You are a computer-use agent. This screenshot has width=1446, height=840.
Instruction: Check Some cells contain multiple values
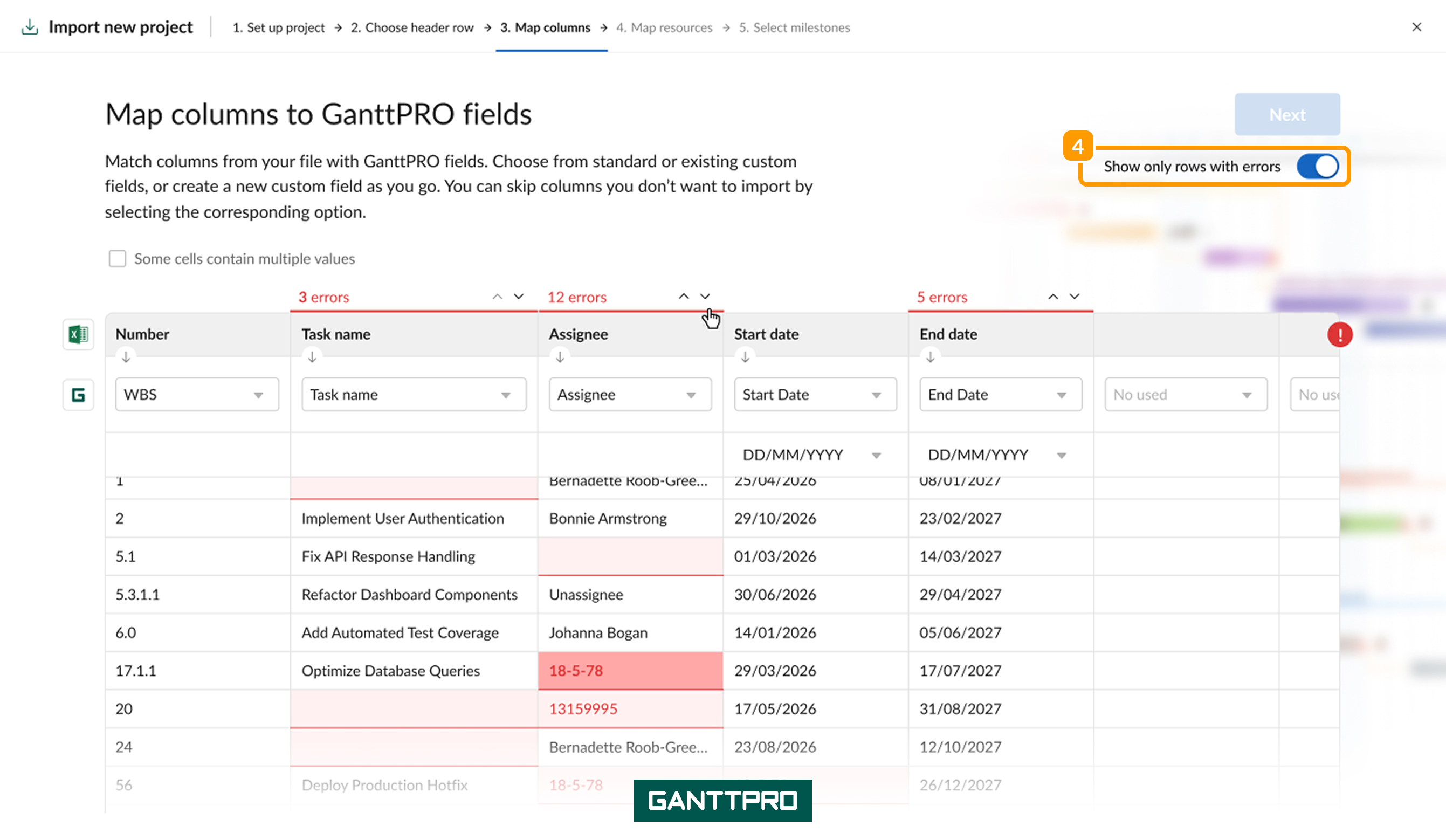click(x=118, y=259)
